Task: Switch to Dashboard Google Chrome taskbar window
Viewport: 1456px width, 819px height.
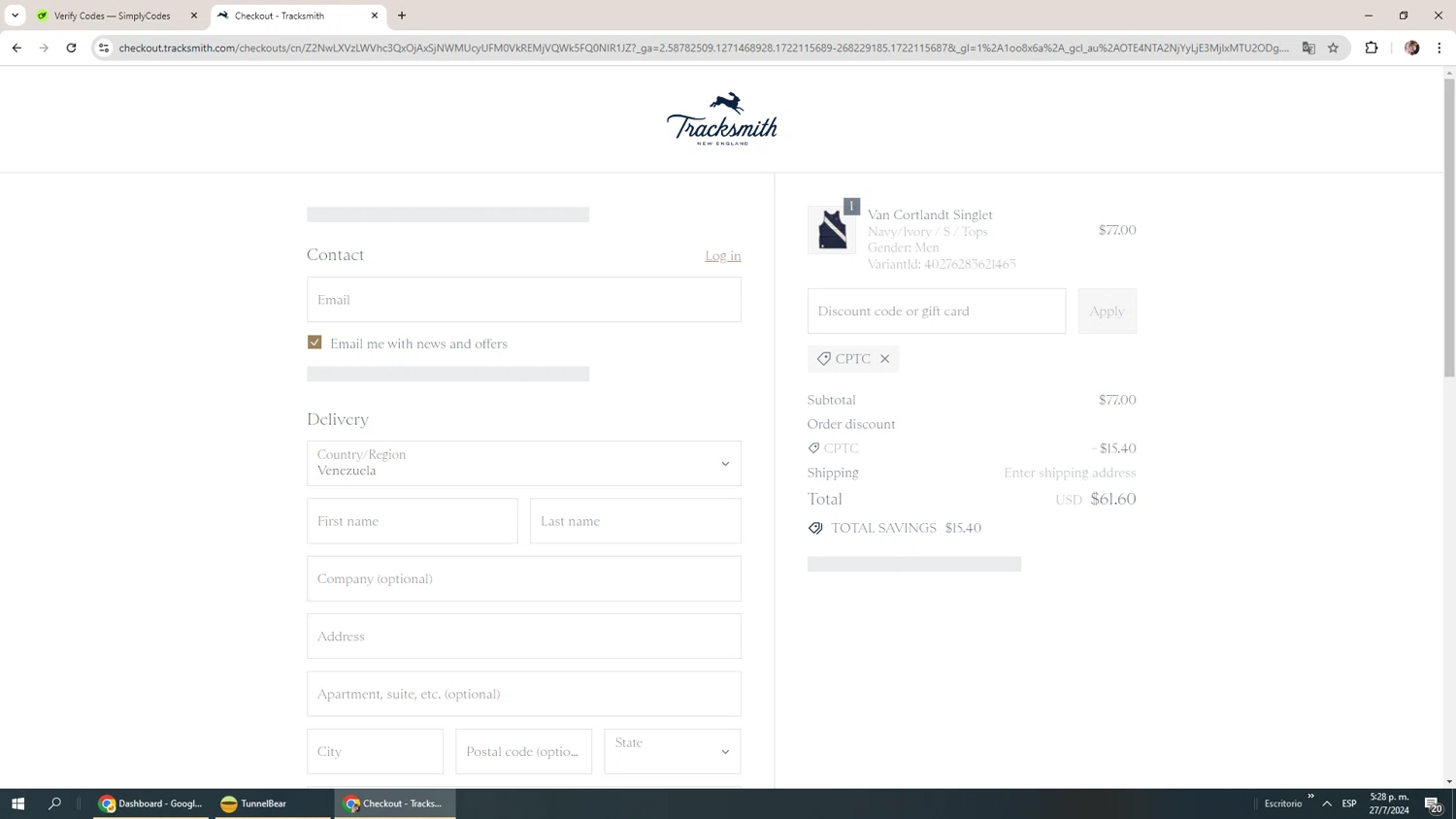Action: click(x=150, y=803)
